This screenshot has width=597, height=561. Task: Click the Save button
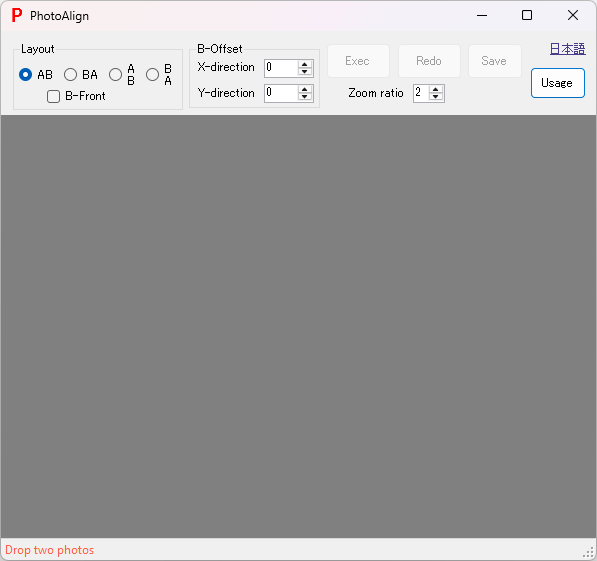pos(495,61)
